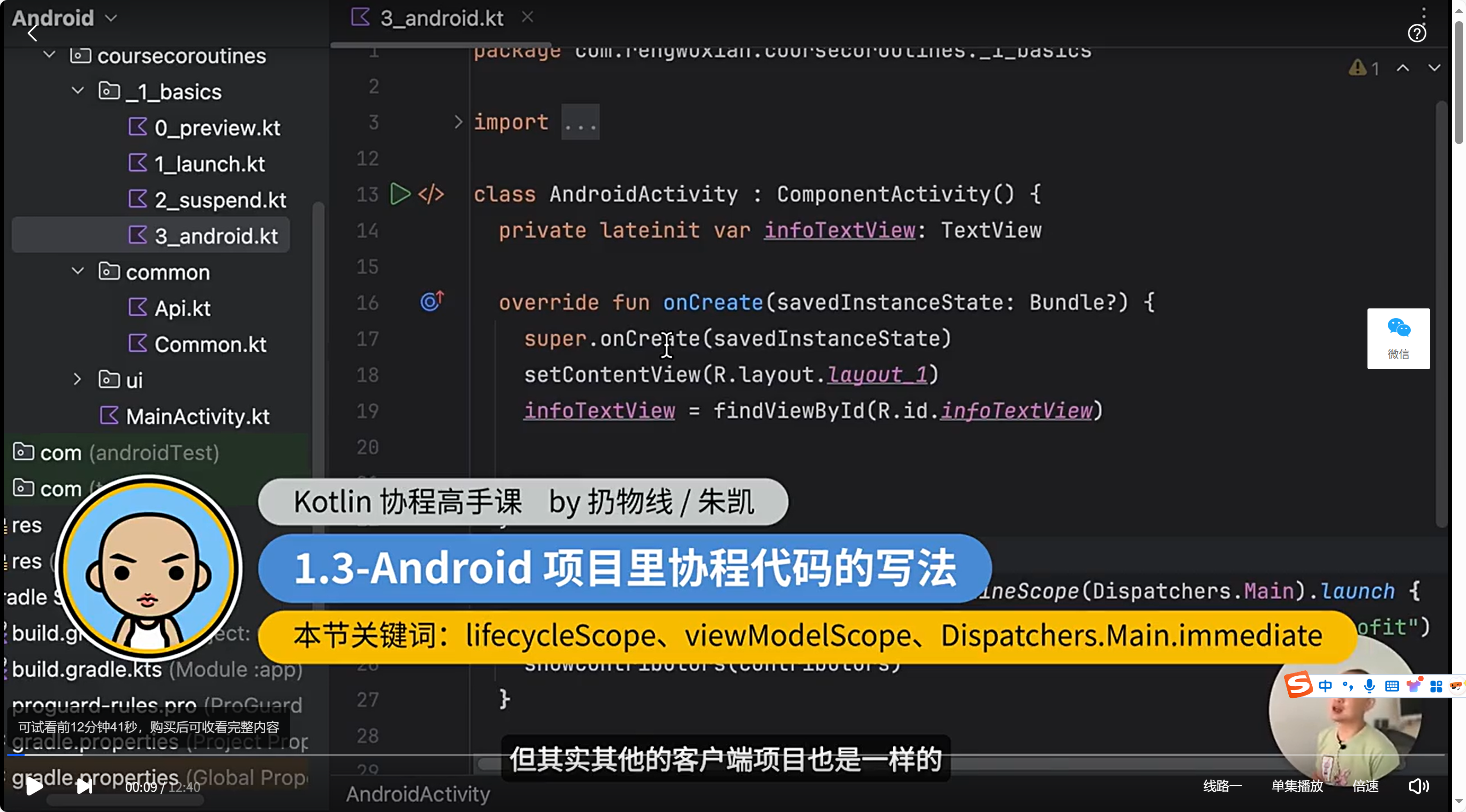1466x812 pixels.
Task: Toggle the volume speaker icon
Action: pos(1418,786)
